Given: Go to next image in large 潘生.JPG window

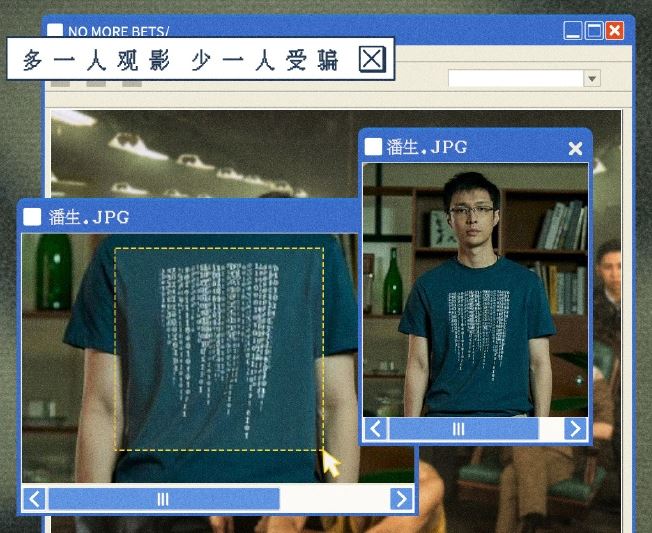Looking at the screenshot, I should click(401, 499).
